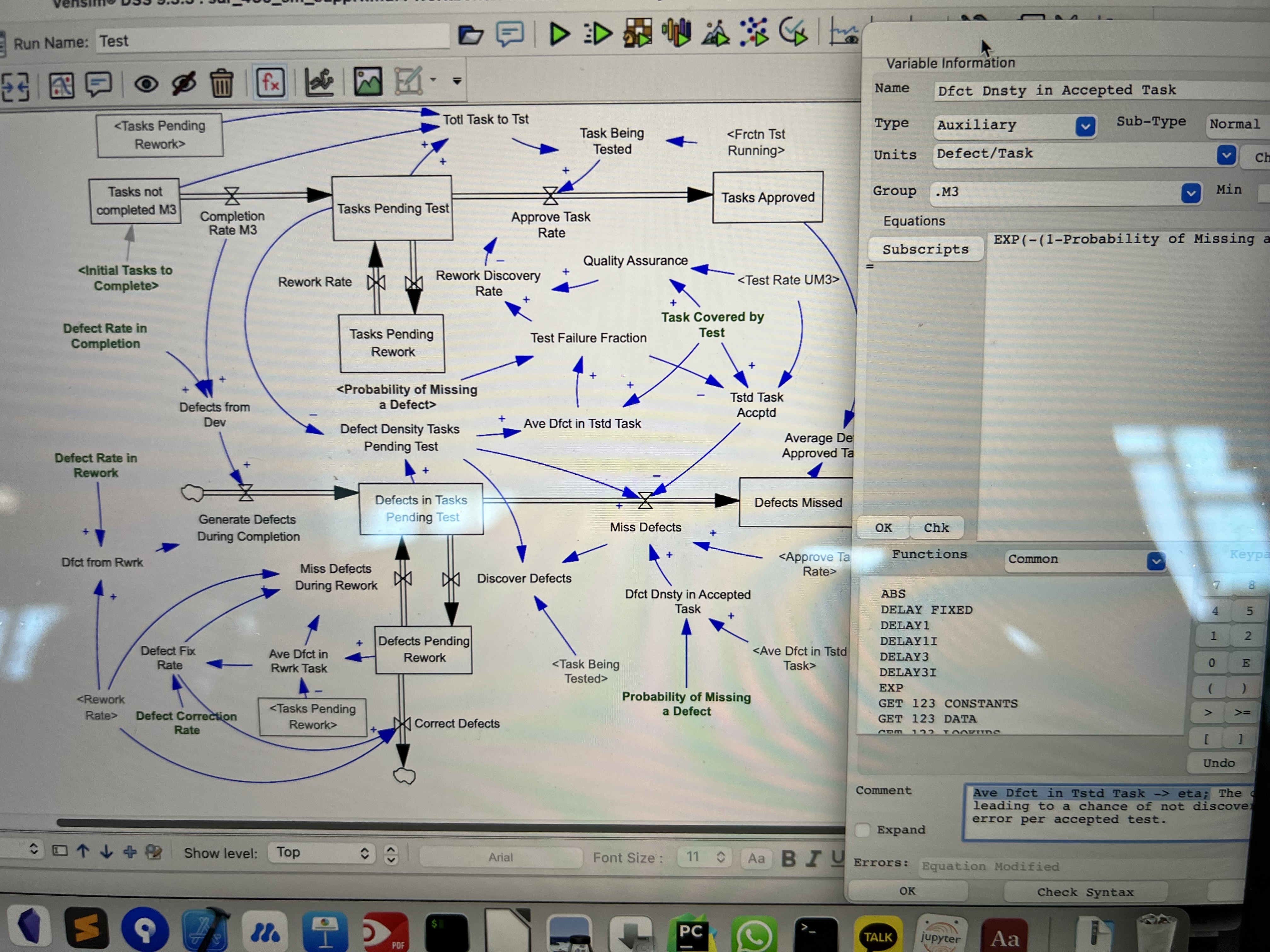The height and width of the screenshot is (952, 1270).
Task: Run reality check icon
Action: coord(793,31)
